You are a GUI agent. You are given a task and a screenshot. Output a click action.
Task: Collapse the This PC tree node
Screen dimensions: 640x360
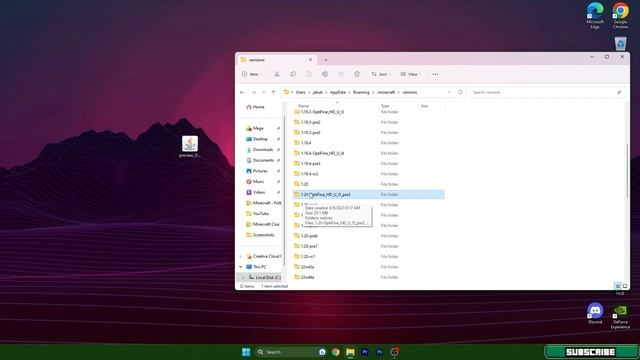click(x=240, y=267)
